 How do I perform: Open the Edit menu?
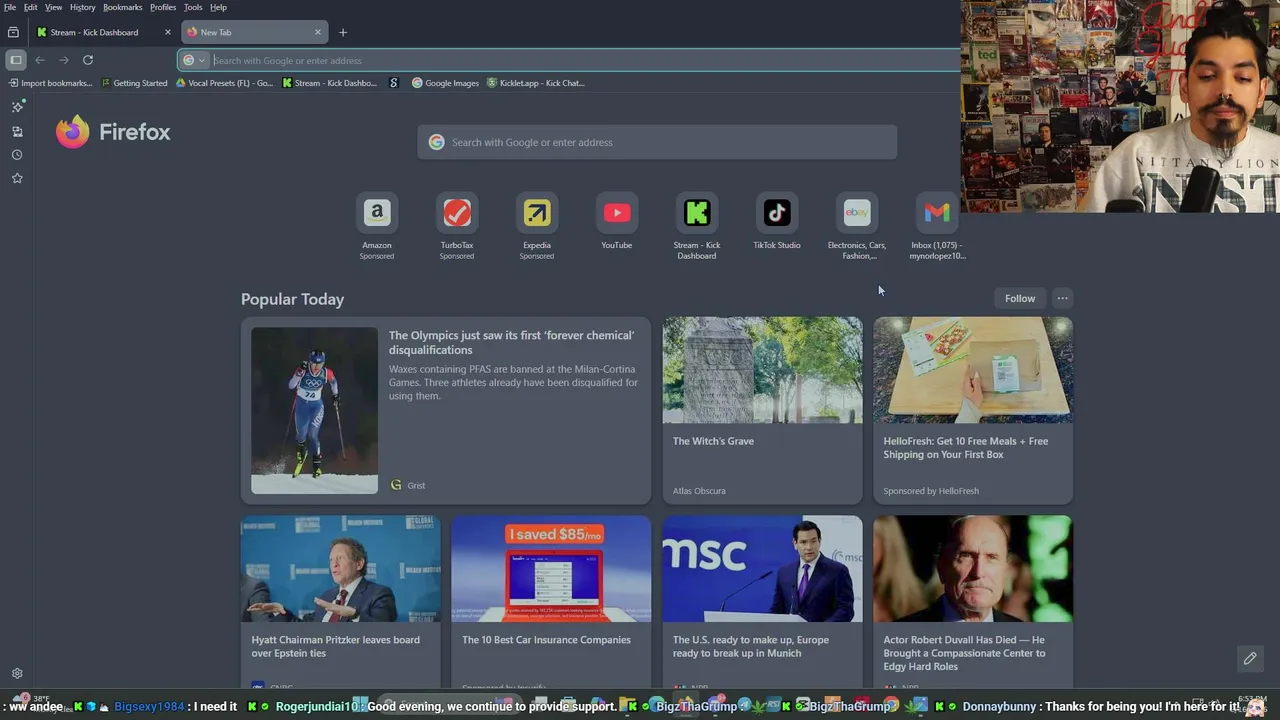(31, 7)
